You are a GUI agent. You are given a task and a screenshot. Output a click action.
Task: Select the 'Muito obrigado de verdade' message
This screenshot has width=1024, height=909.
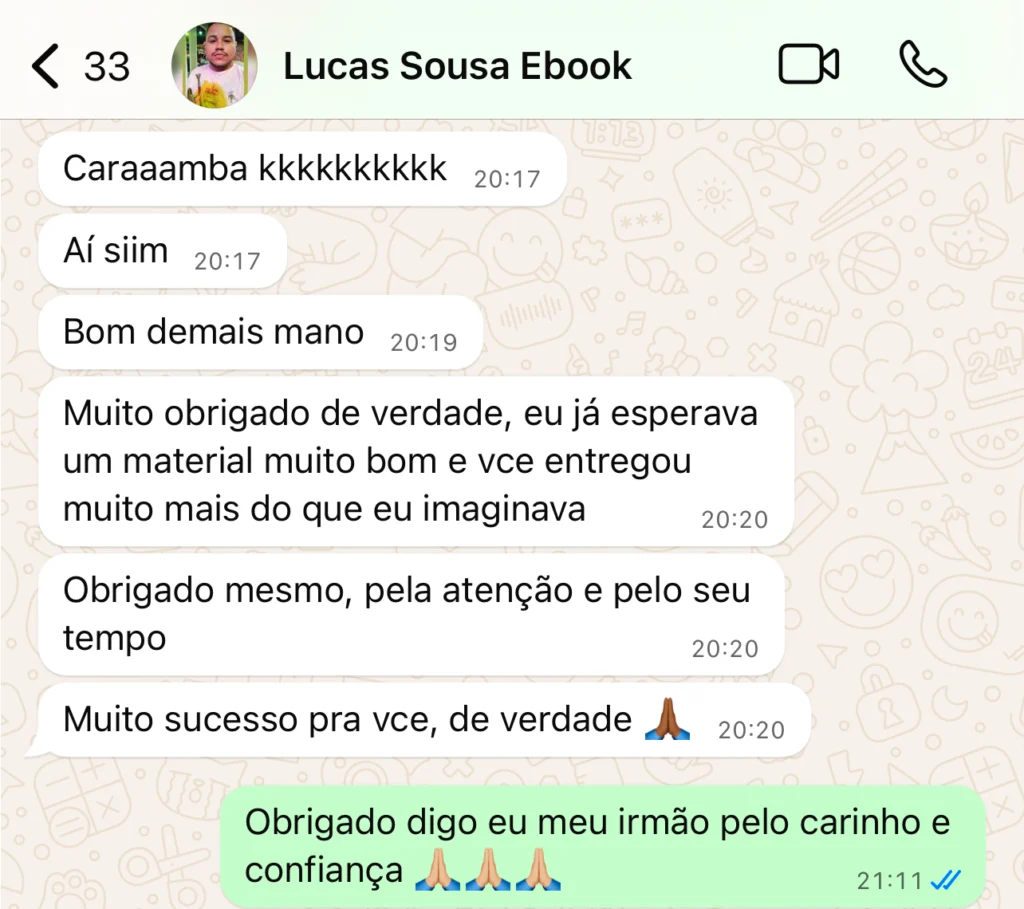[416, 461]
